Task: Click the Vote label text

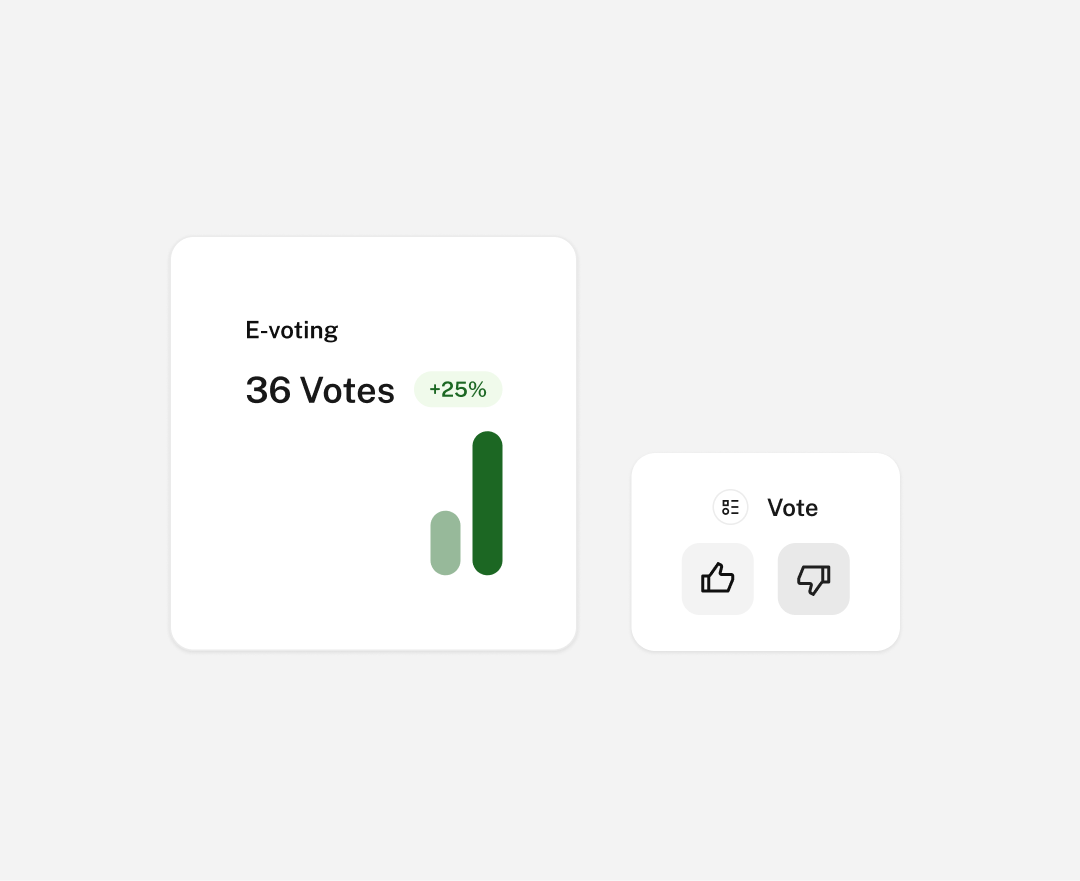Action: (x=792, y=508)
